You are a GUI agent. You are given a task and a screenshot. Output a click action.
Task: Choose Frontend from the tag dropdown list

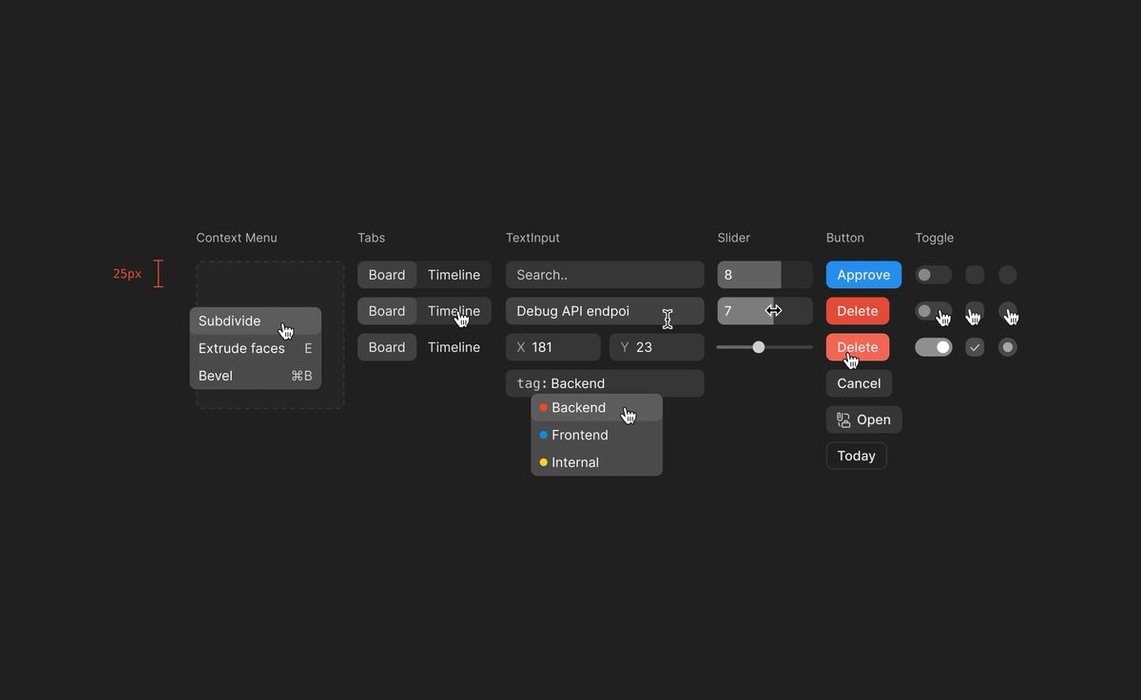(x=580, y=435)
